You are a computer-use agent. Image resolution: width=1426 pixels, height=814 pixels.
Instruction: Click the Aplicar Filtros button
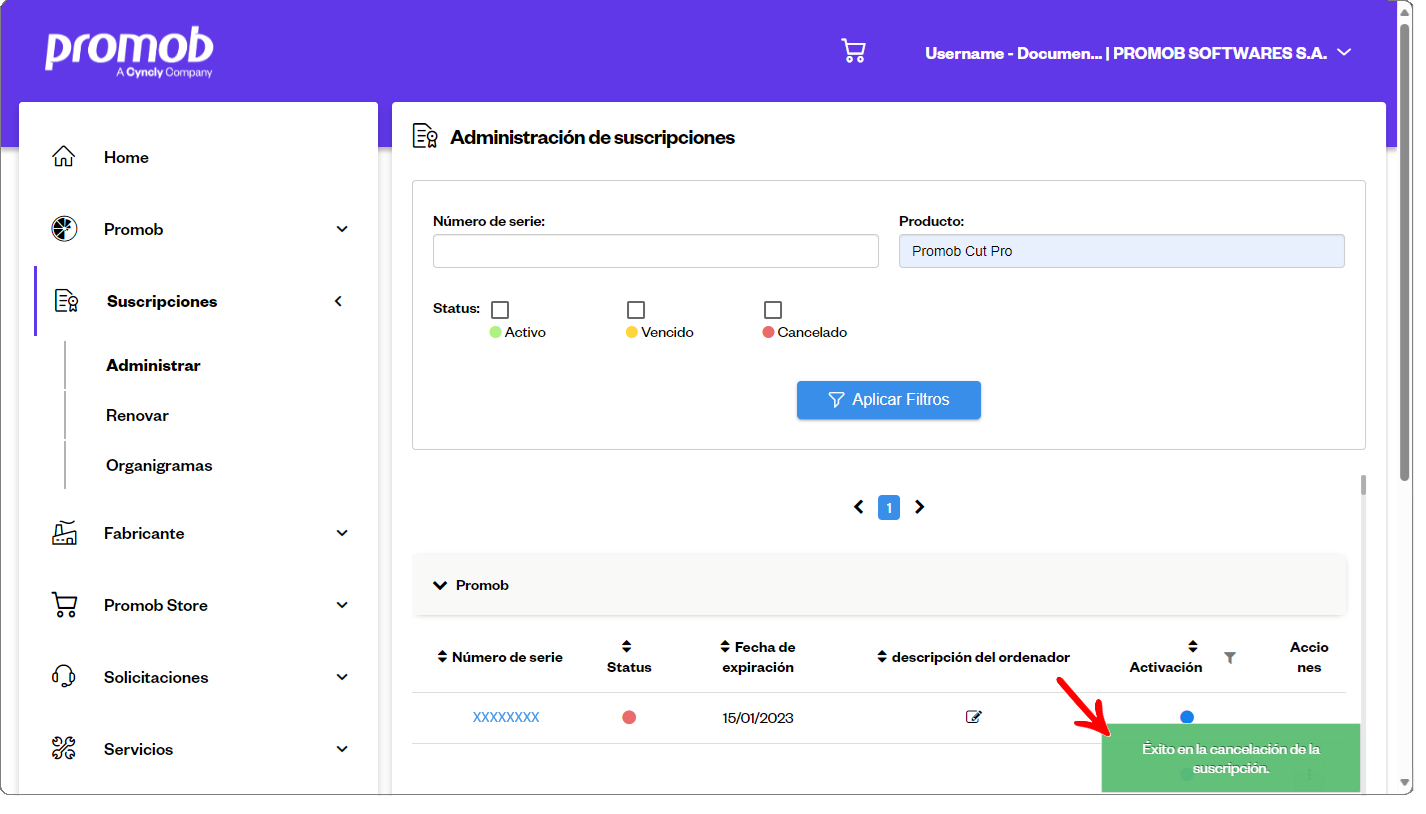pos(889,400)
